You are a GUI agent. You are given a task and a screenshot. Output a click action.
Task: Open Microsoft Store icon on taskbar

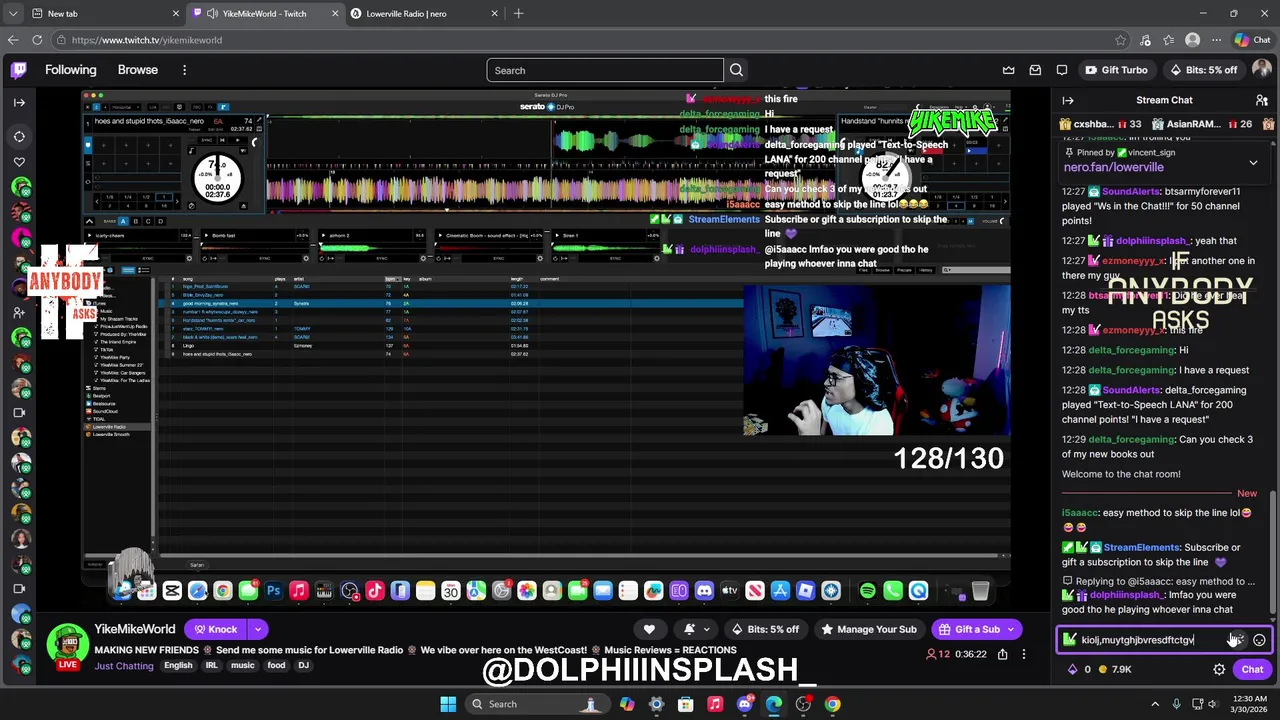click(685, 704)
